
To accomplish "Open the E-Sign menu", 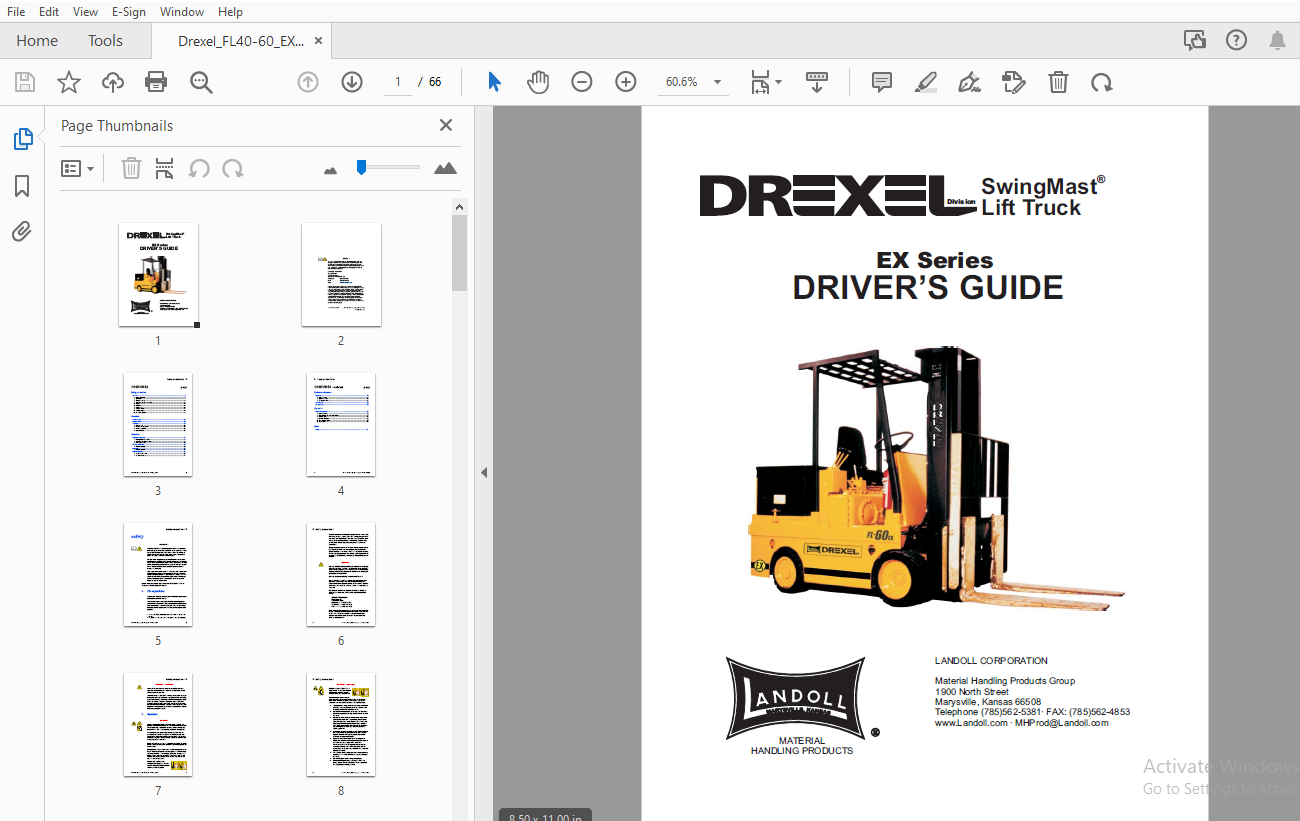I will (128, 11).
